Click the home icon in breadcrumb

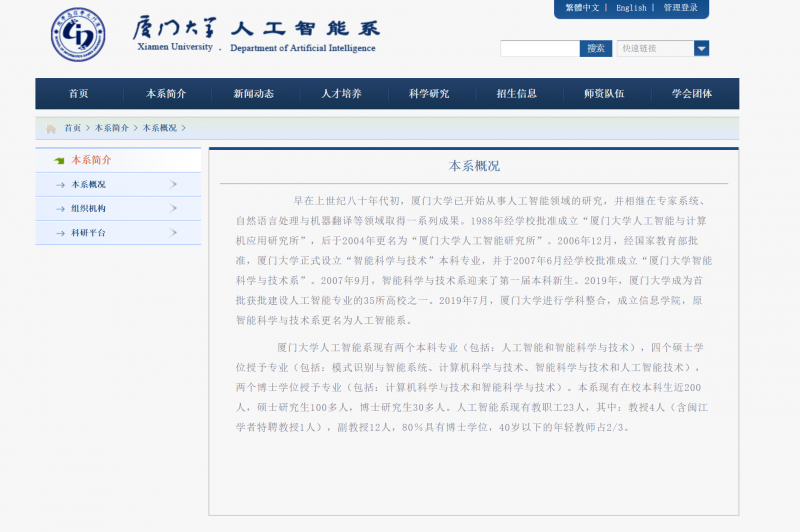pos(51,129)
